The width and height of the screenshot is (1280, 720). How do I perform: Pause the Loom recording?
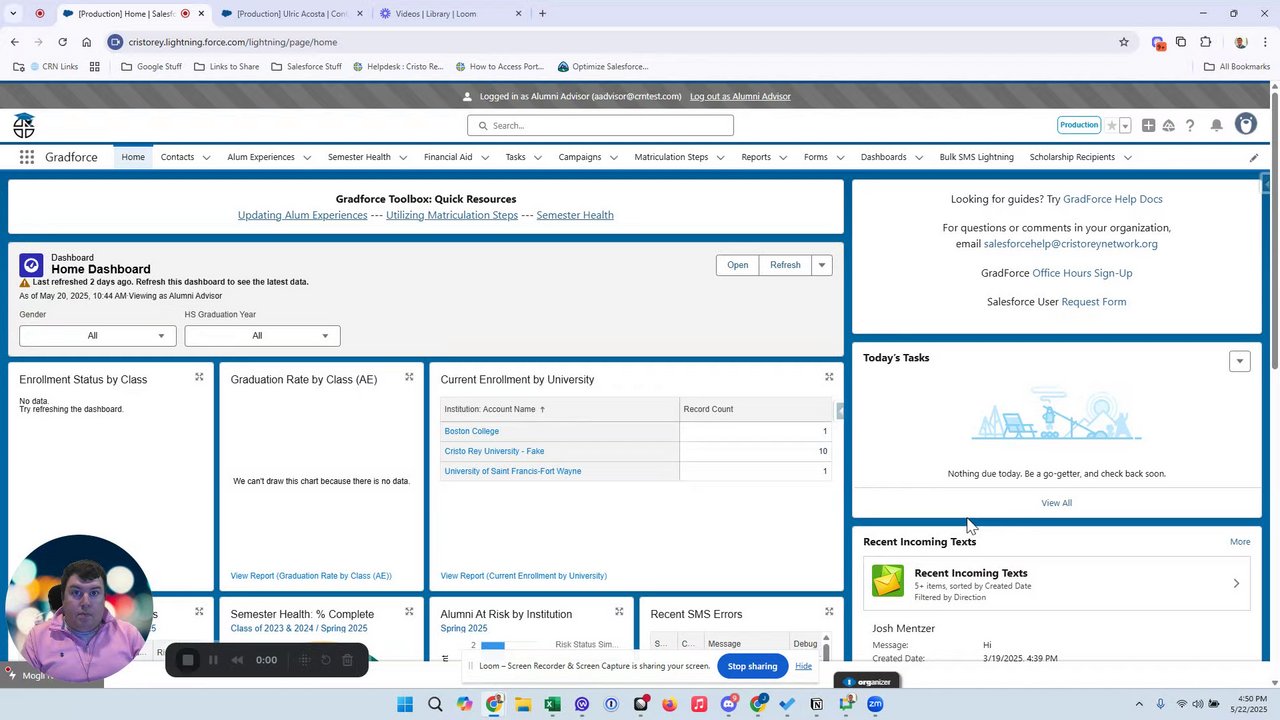[213, 660]
